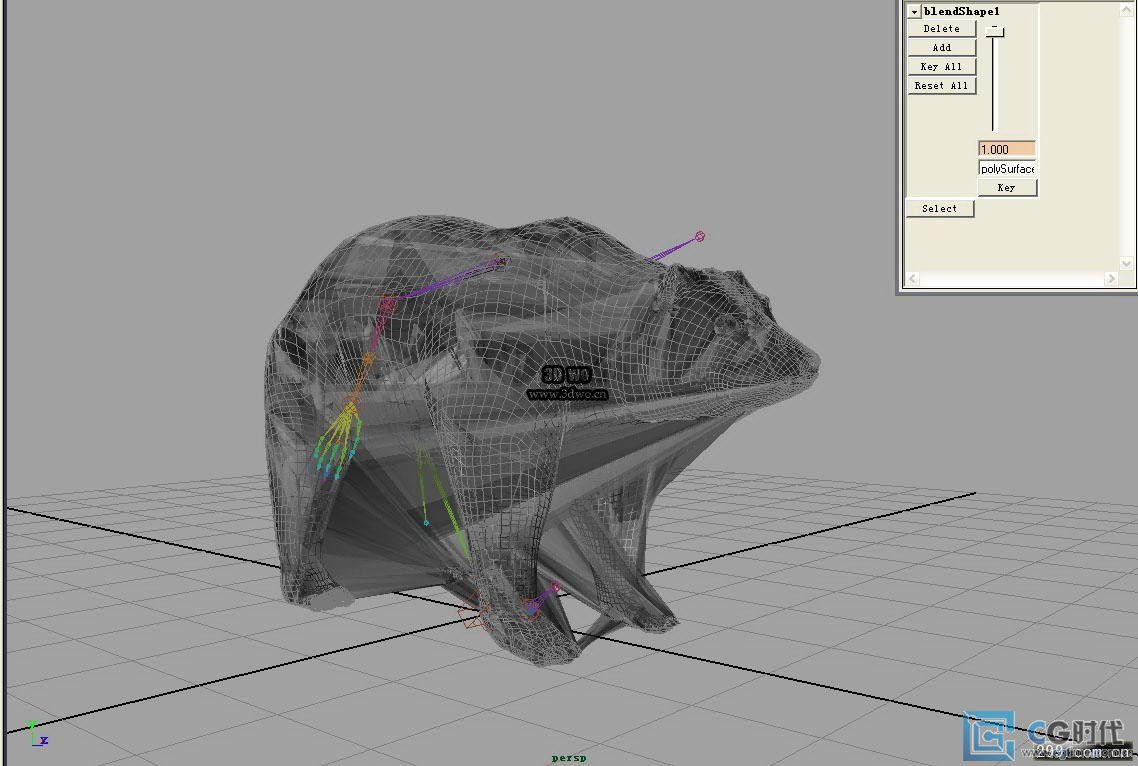Viewport: 1138px width, 766px height.
Task: Collapse the blendShape1 section arrow
Action: point(914,12)
